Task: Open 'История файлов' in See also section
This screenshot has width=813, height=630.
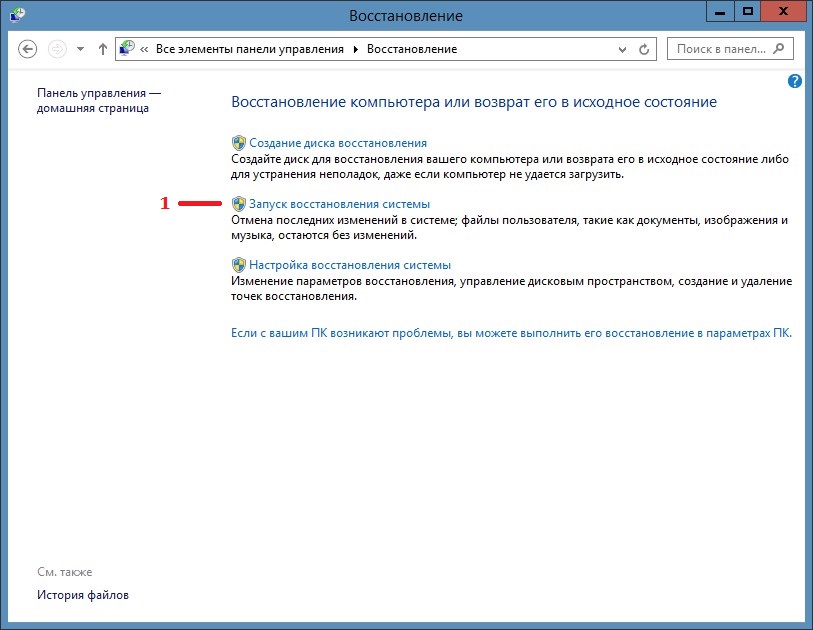Action: (83, 595)
